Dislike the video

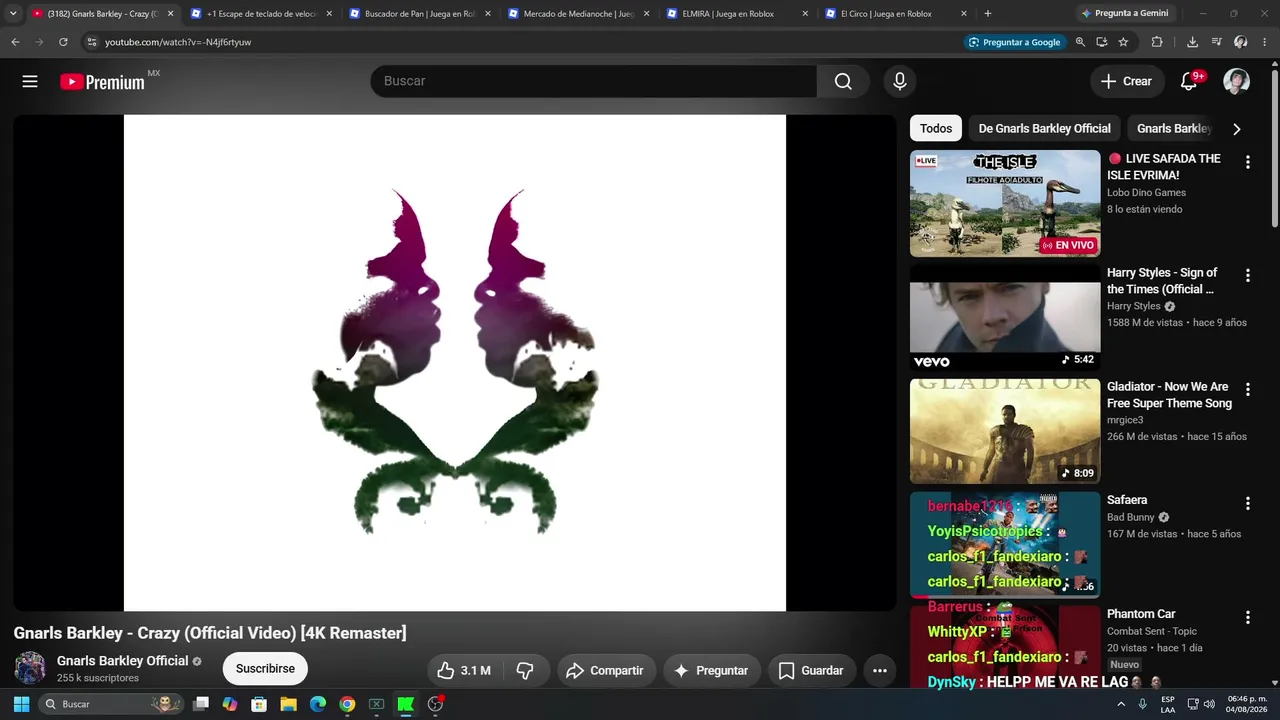tap(525, 670)
